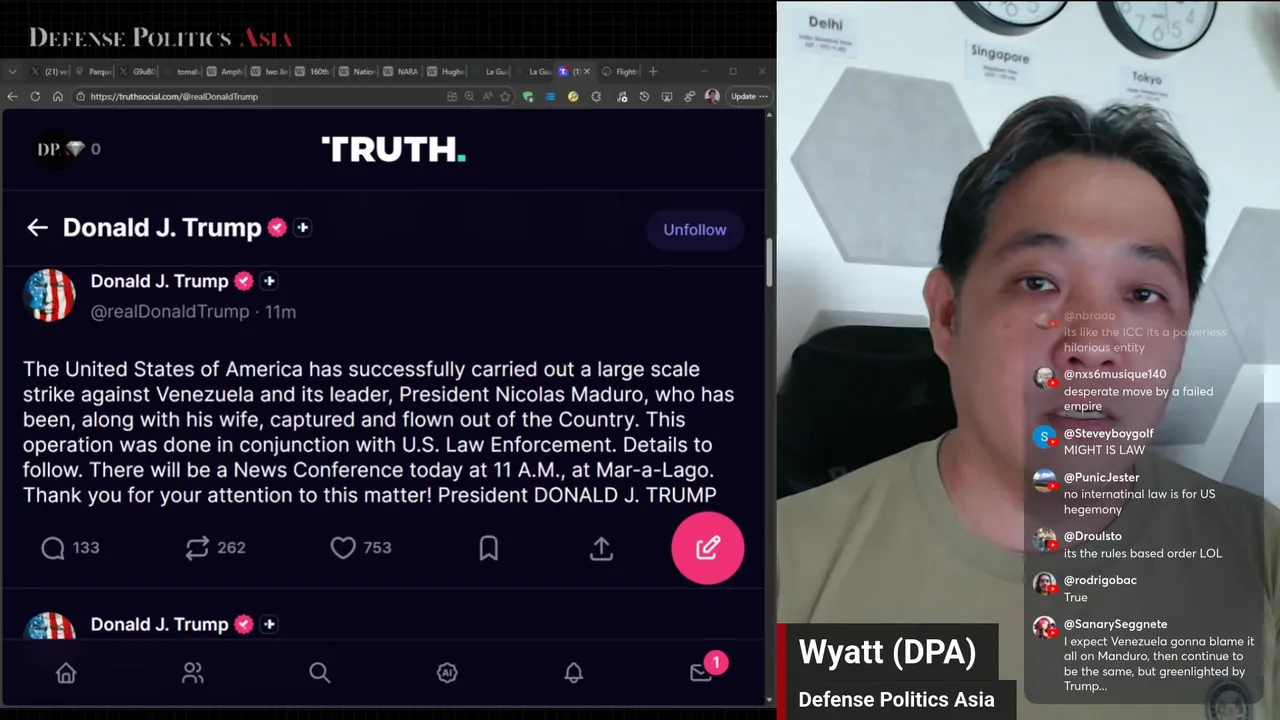Go to browser home page

pos(57,96)
